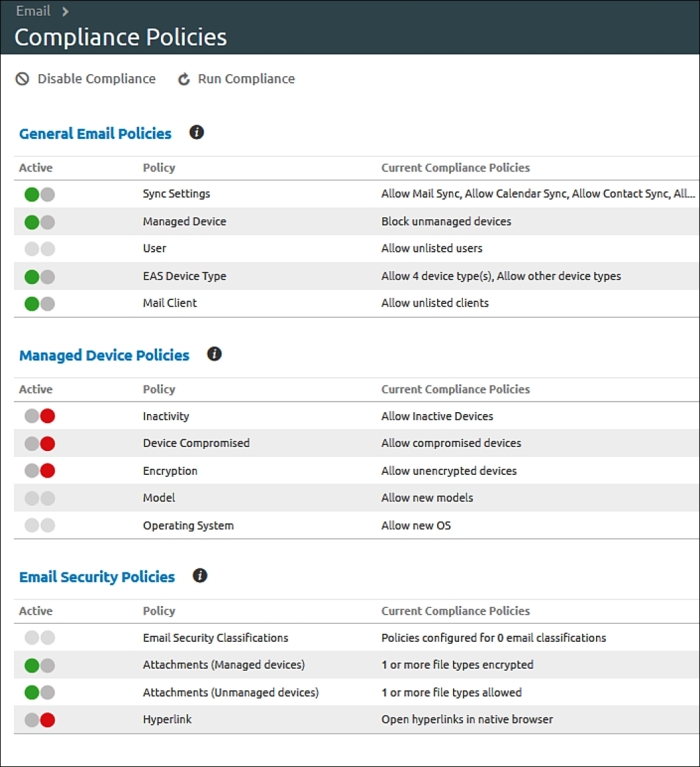
Task: Select the User policy name
Action: point(155,248)
